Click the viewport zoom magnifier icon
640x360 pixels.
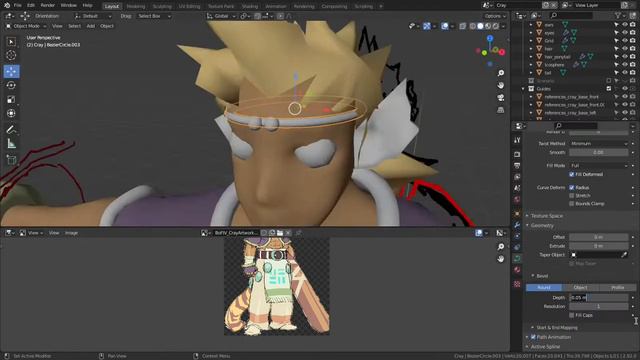coord(501,73)
